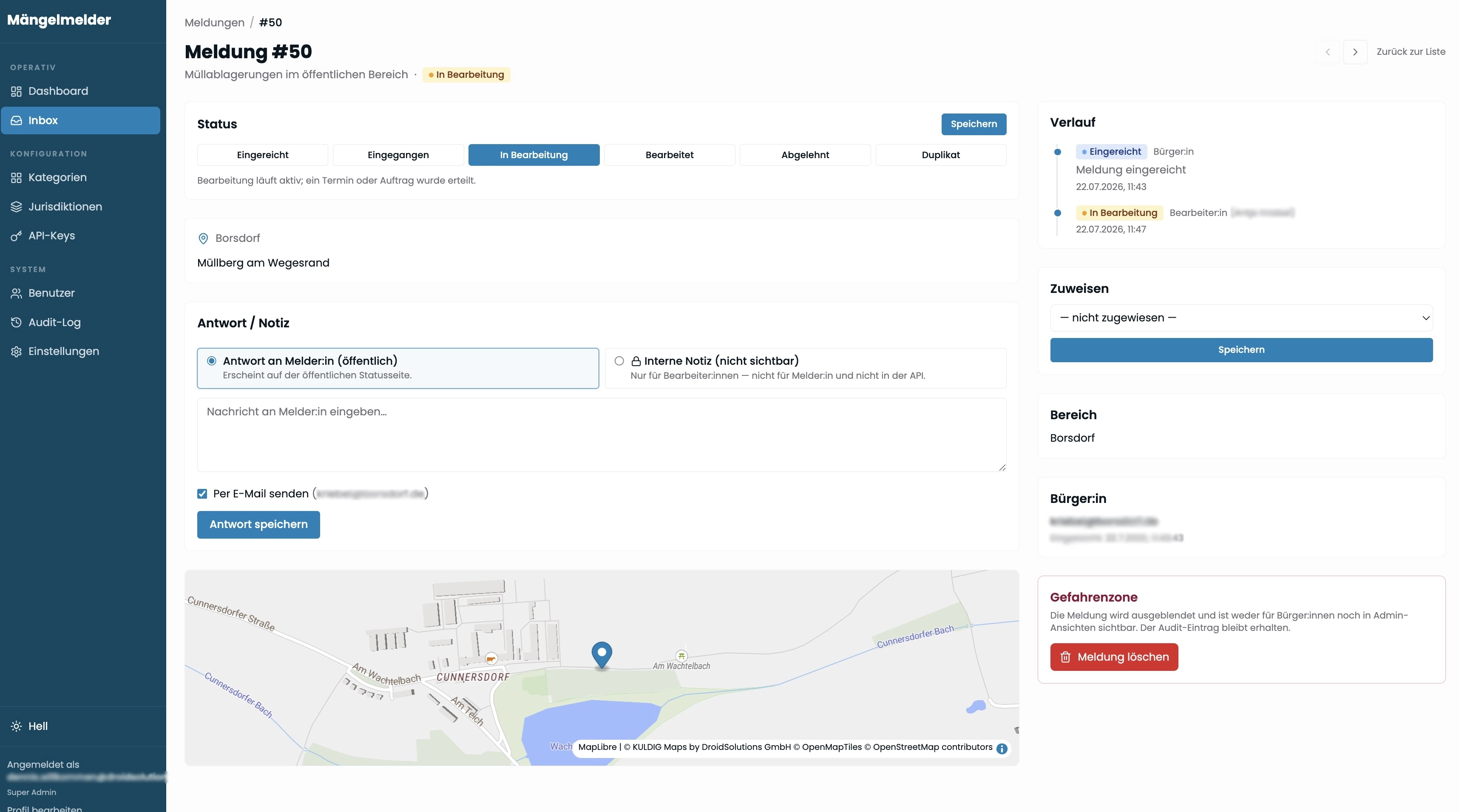Click the Mängelmelder logo title
The image size is (1459, 812).
click(59, 20)
